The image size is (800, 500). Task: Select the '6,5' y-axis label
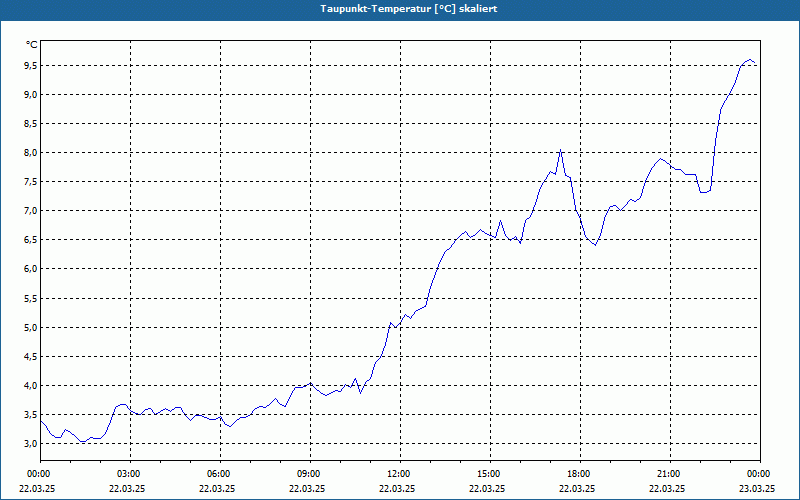[x=31, y=240]
